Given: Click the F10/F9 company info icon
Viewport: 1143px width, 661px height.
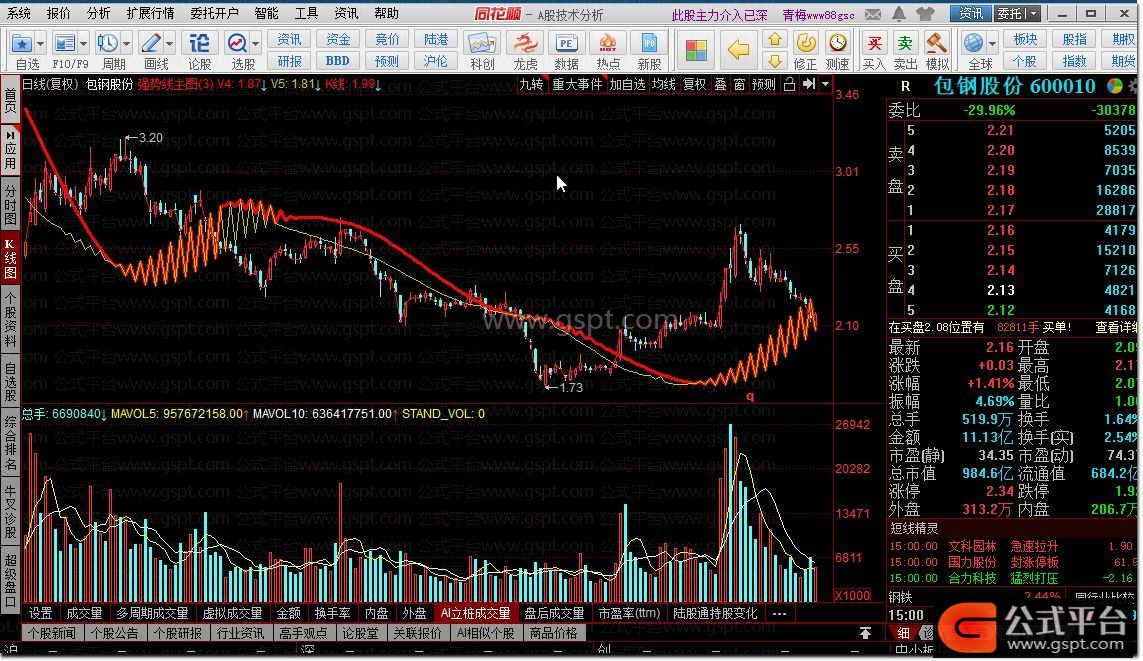Looking at the screenshot, I should click(x=65, y=44).
